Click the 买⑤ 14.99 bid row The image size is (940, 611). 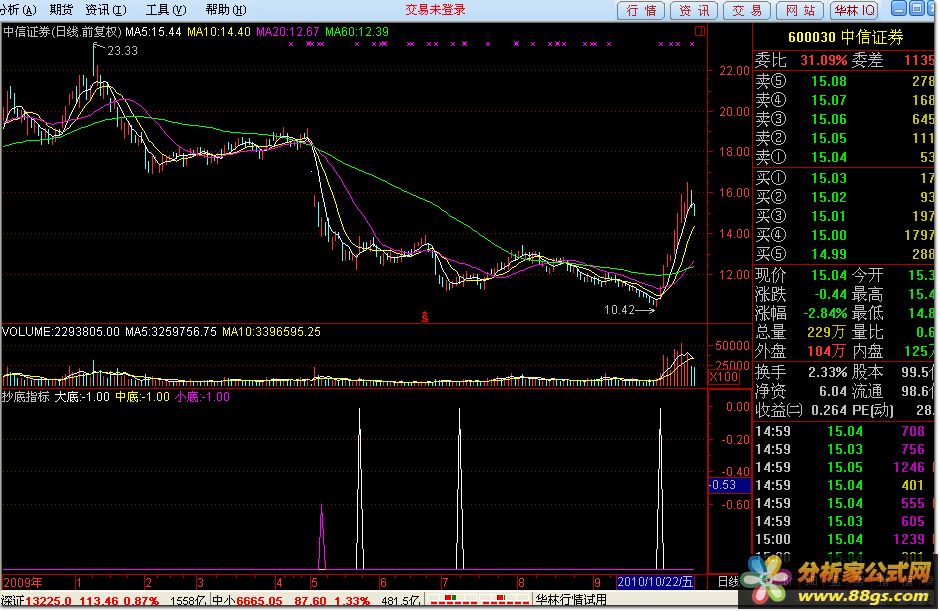(x=844, y=255)
